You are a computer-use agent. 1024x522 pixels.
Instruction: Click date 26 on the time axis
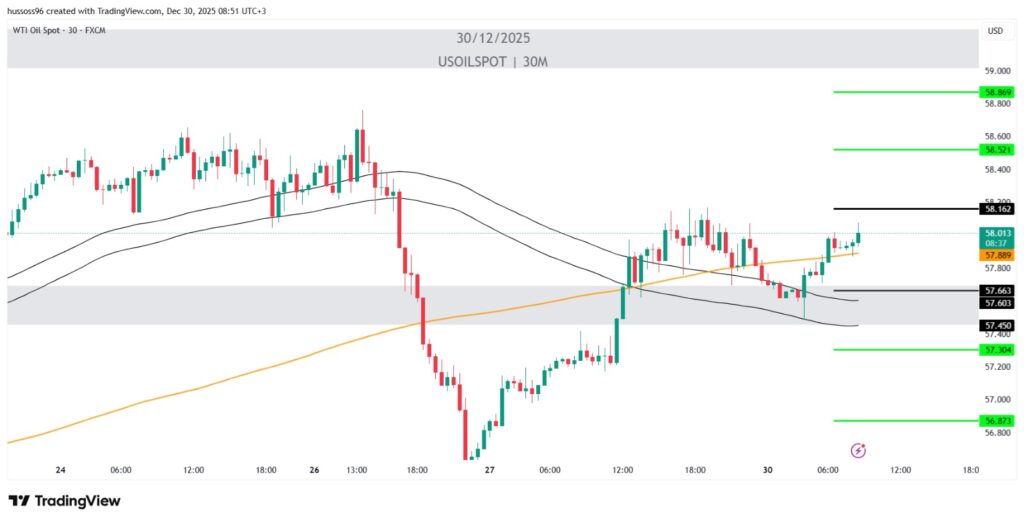(314, 469)
